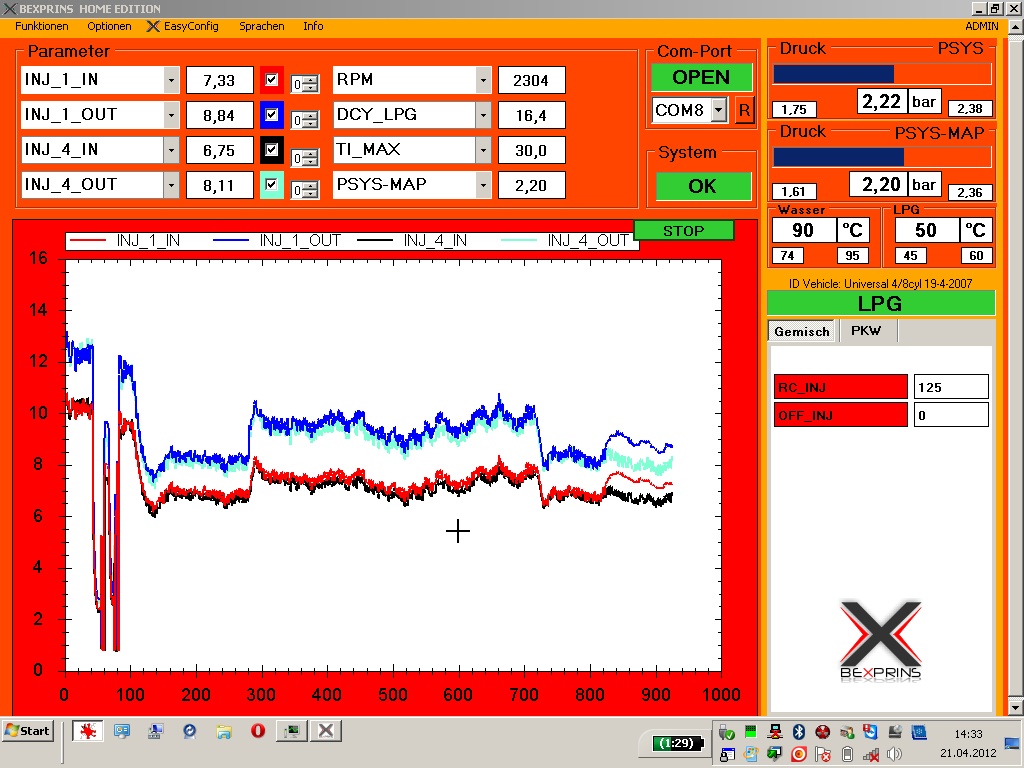Click the volume speaker tray icon

(894, 753)
